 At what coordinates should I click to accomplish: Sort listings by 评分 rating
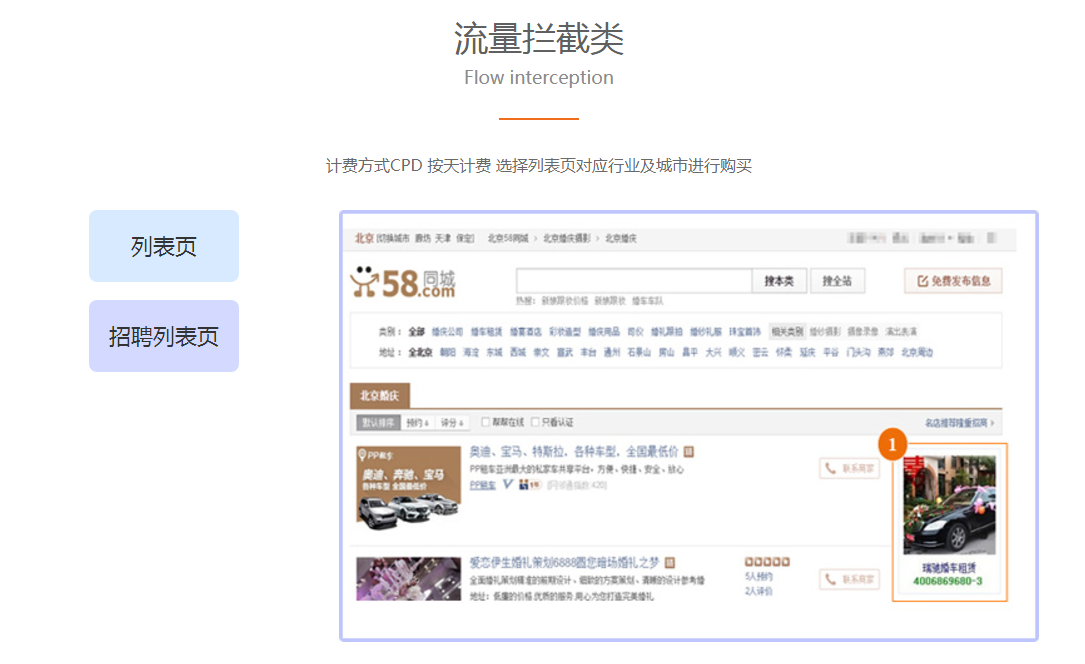point(453,423)
